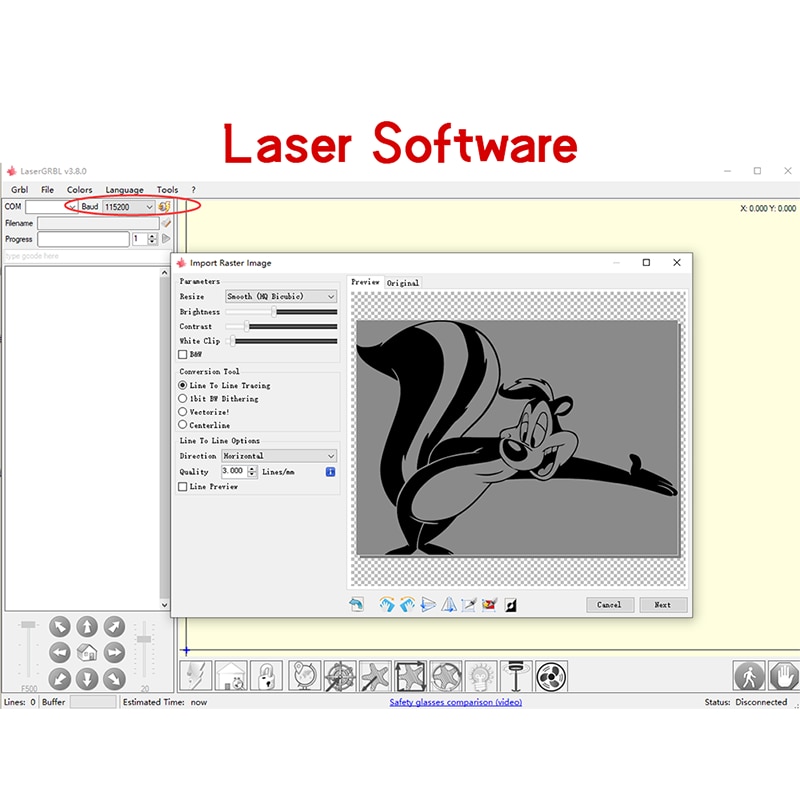Click the Contrast slider
This screenshot has width=800, height=800.
coord(281,327)
